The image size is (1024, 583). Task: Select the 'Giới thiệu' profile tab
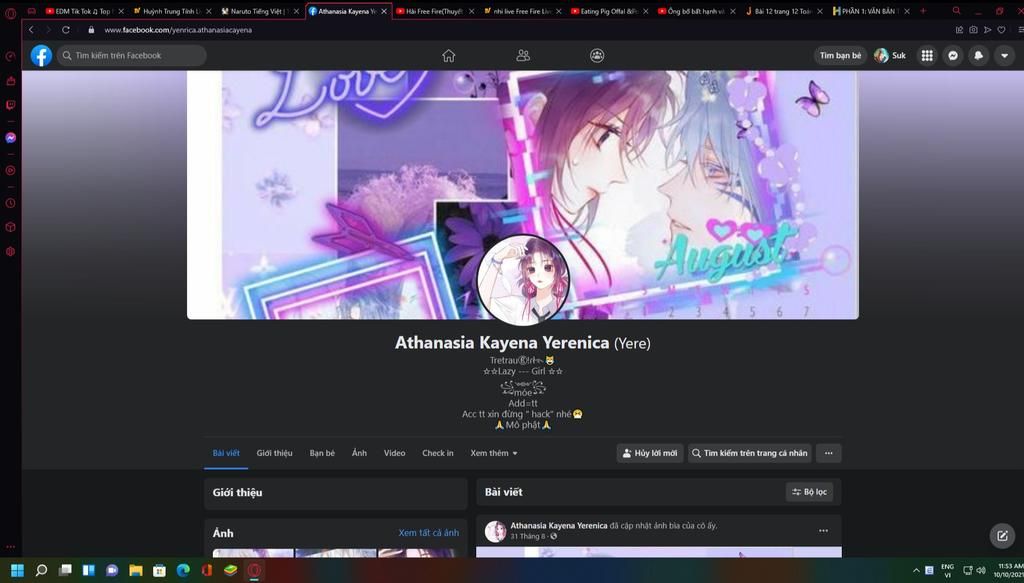[x=274, y=453]
